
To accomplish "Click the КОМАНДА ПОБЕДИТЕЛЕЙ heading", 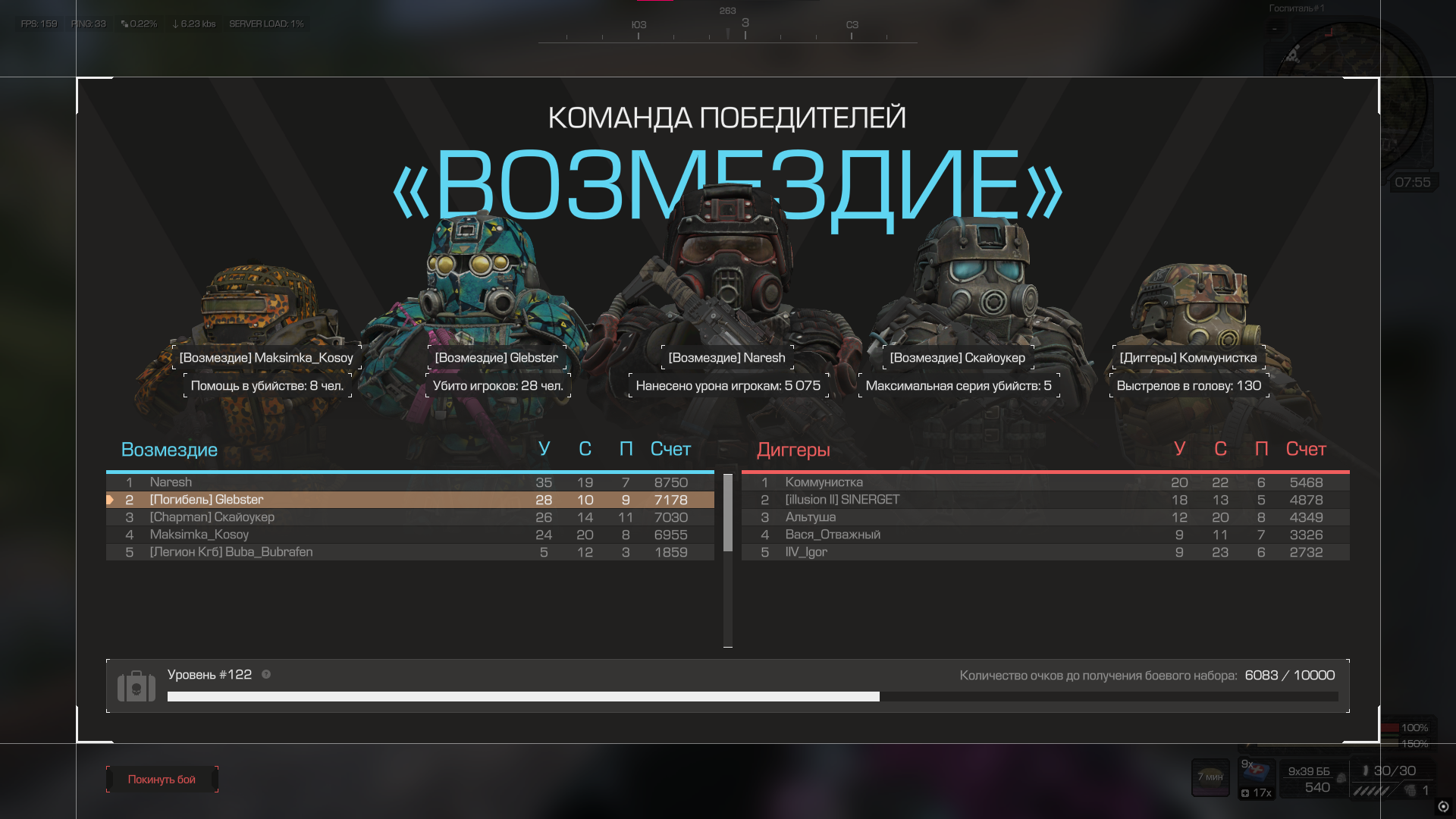I will [x=727, y=118].
